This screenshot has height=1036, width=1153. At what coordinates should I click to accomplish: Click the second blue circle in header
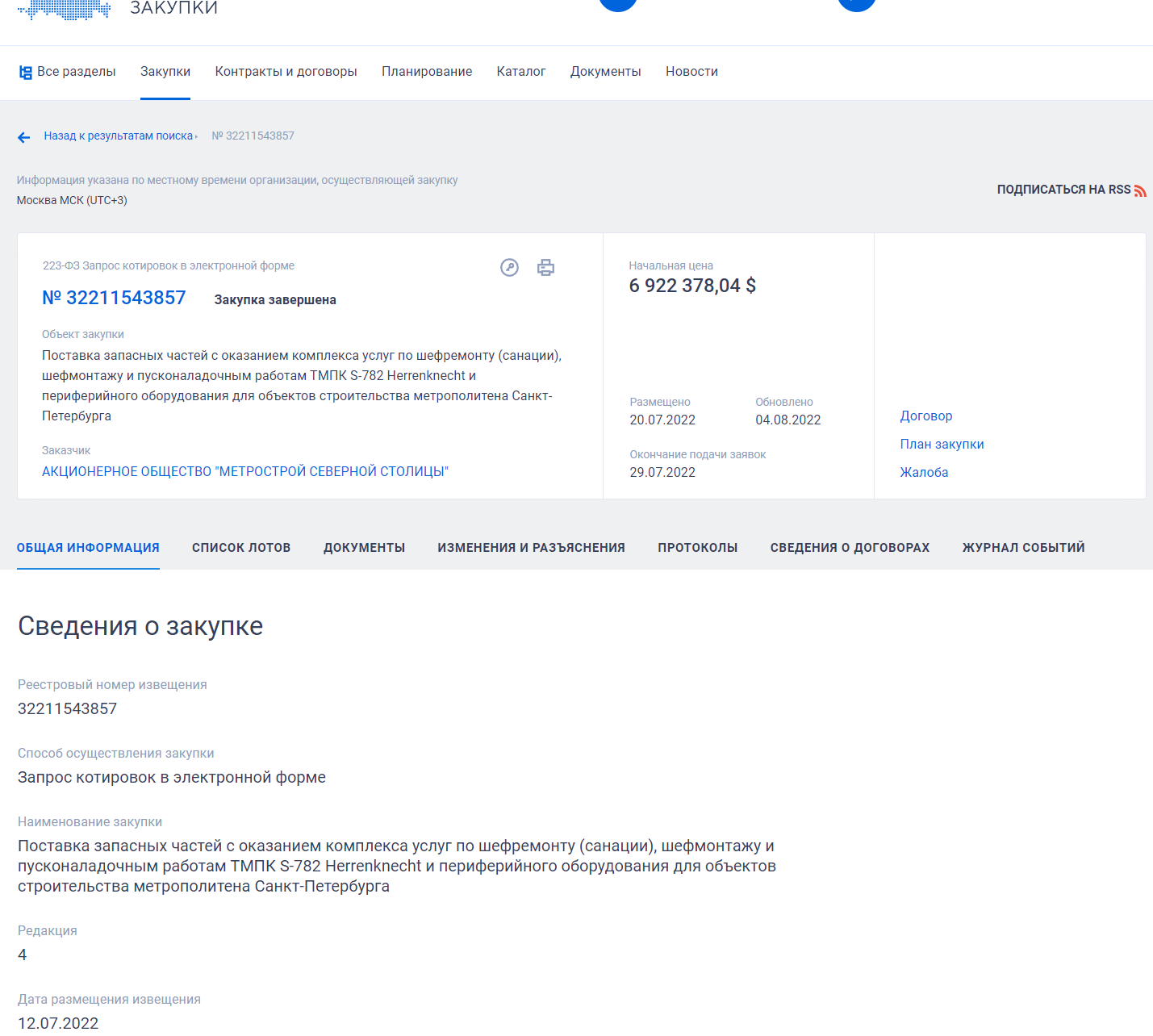pos(857,4)
